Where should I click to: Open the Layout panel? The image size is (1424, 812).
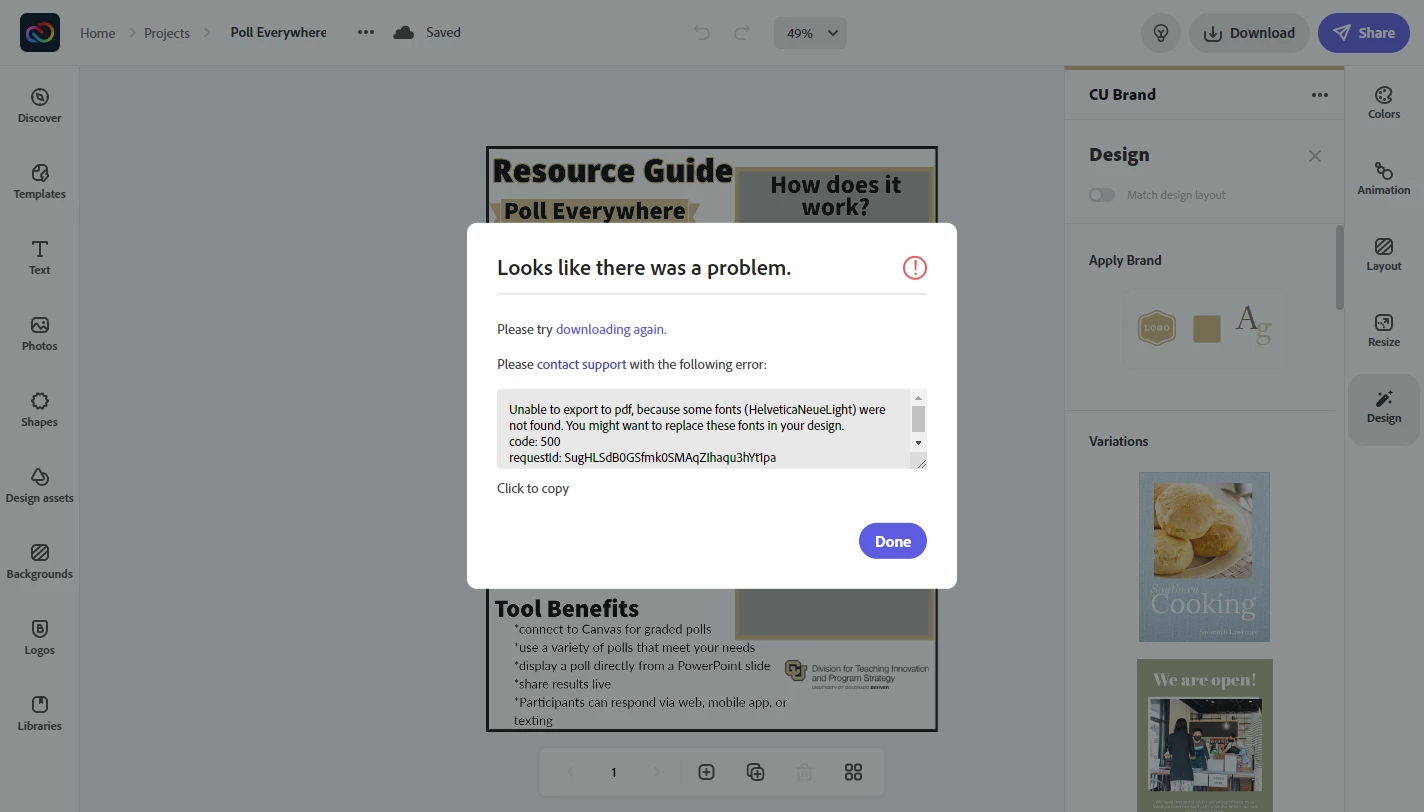pos(1384,254)
